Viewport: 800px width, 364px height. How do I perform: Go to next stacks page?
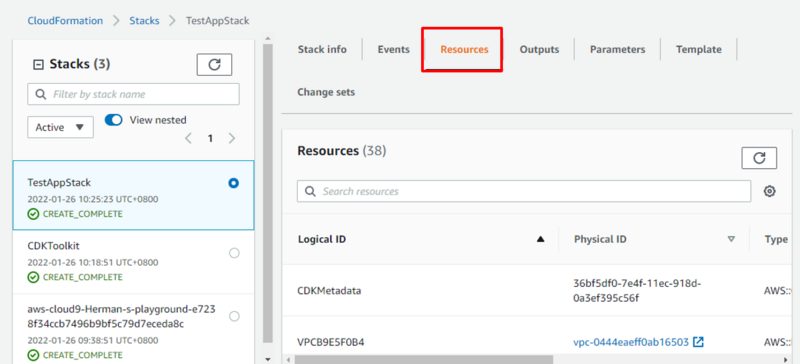click(232, 138)
